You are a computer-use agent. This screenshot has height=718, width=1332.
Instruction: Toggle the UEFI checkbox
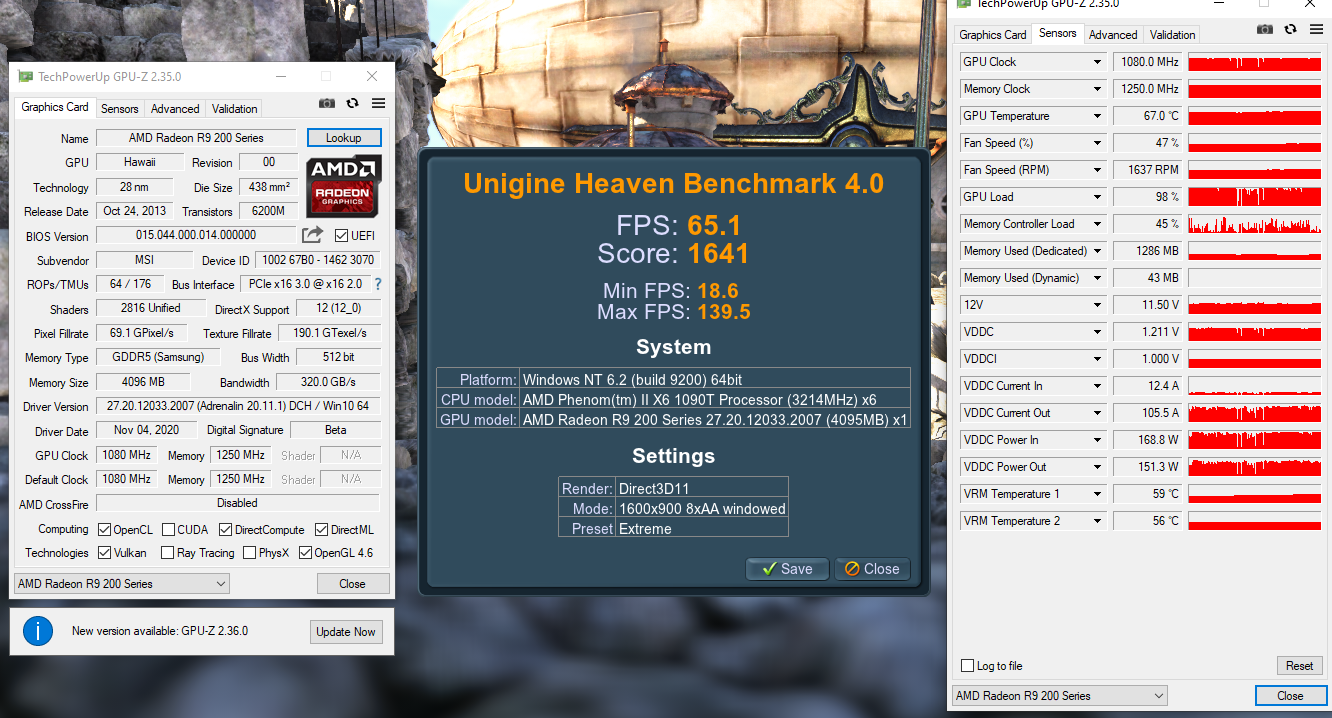tap(342, 236)
